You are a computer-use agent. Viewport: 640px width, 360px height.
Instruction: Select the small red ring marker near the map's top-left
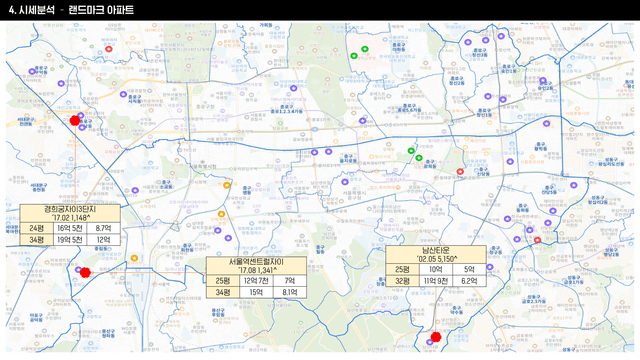(x=109, y=49)
